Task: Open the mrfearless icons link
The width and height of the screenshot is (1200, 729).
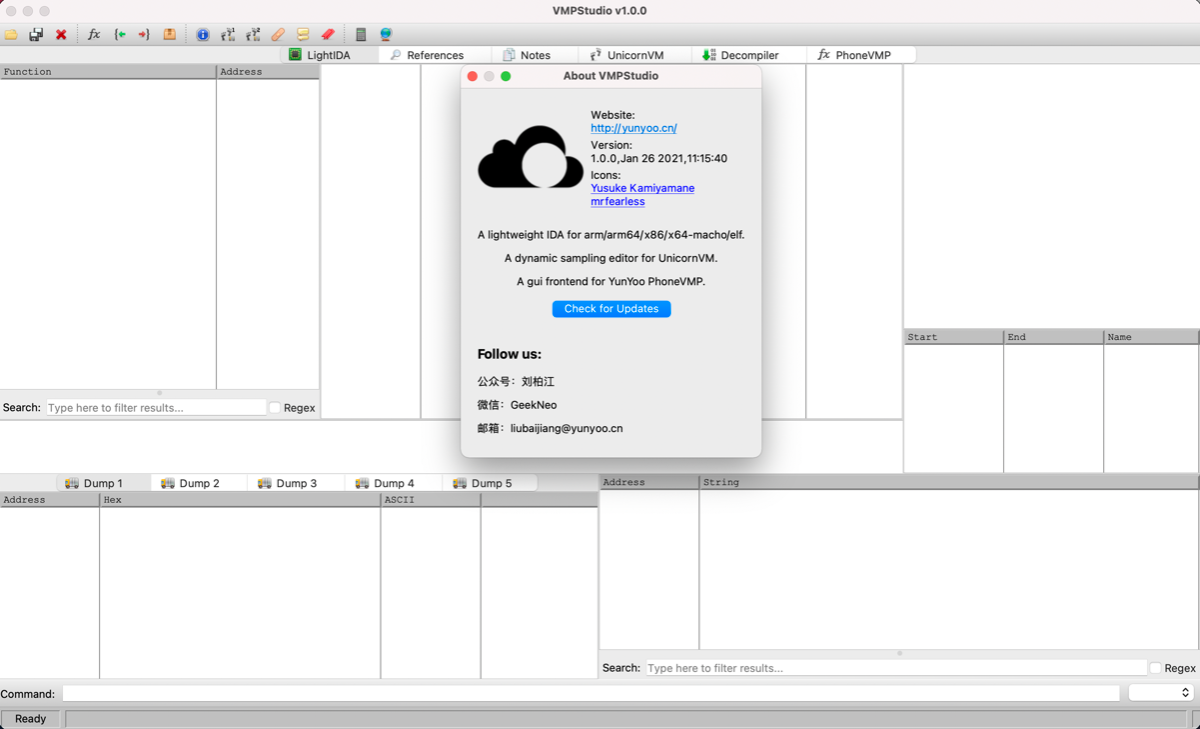Action: (618, 201)
